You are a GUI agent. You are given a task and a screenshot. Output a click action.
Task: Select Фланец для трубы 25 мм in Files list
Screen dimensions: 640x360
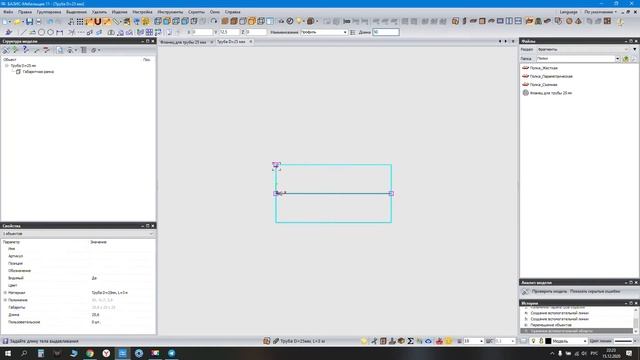click(551, 93)
